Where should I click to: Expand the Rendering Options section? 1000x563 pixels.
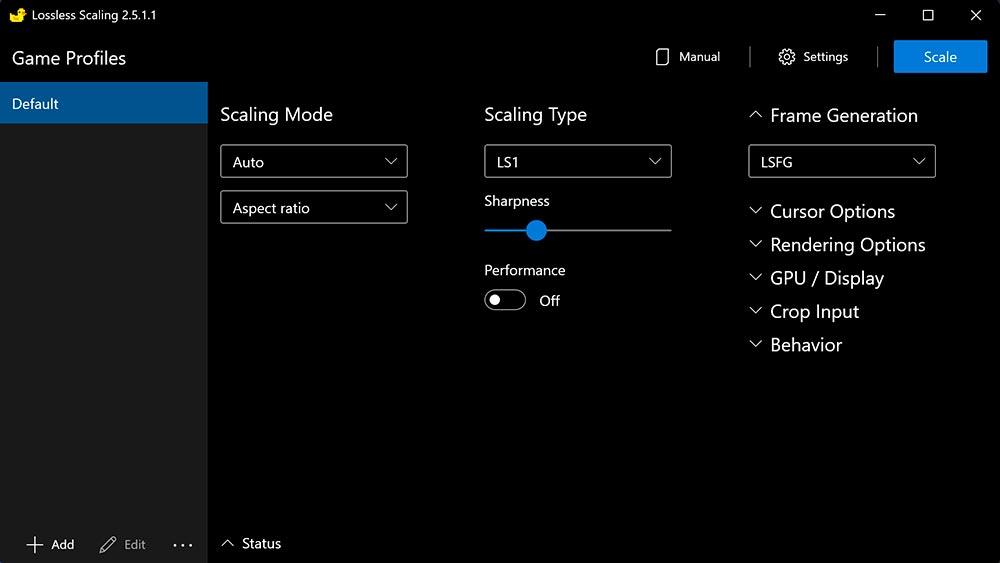point(756,245)
